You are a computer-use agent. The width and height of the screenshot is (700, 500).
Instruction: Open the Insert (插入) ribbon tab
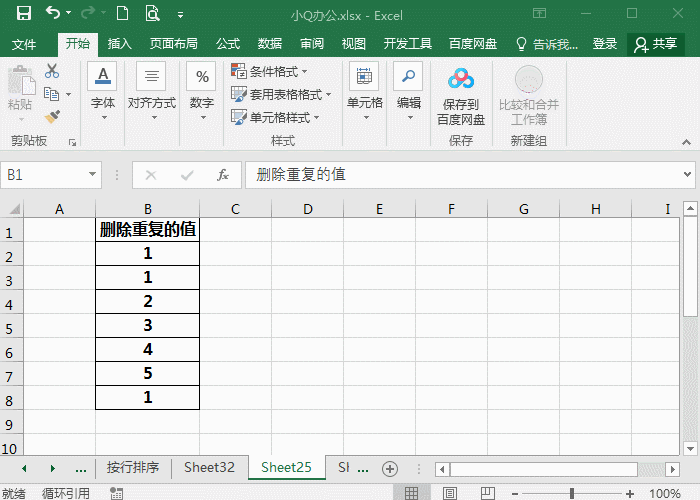[119, 44]
